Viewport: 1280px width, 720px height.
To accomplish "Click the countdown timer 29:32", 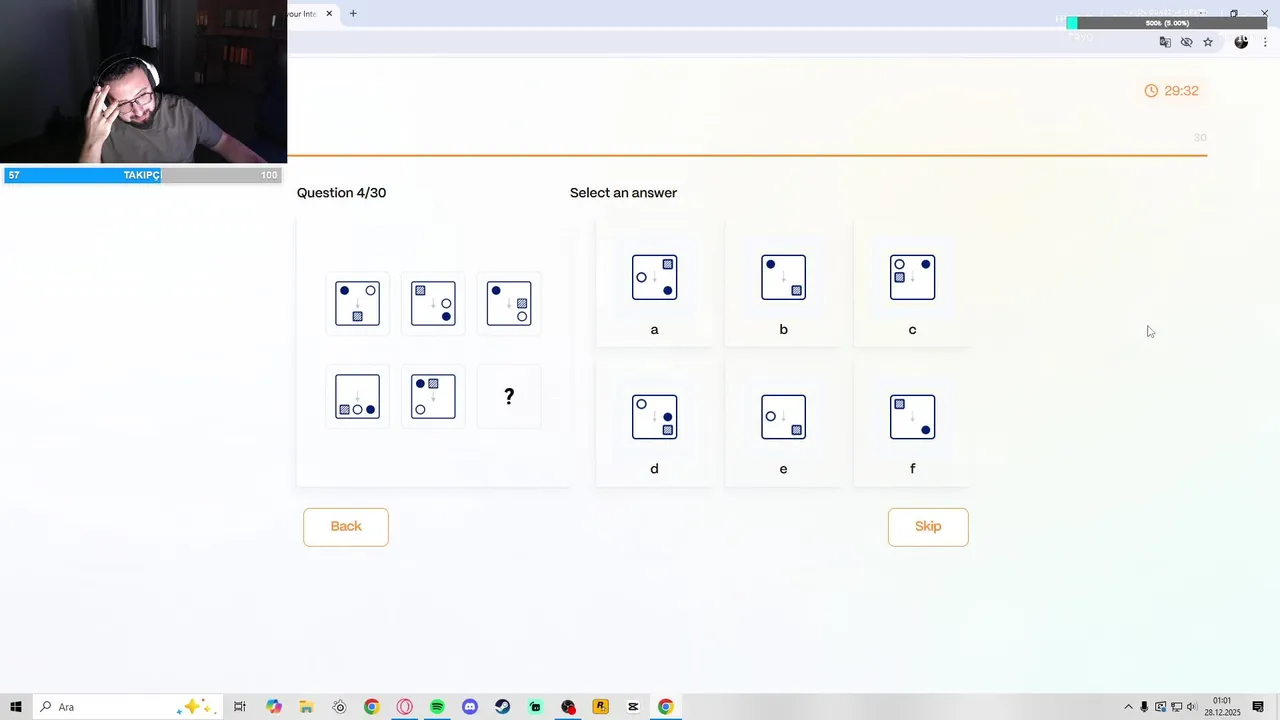I will (x=1171, y=90).
